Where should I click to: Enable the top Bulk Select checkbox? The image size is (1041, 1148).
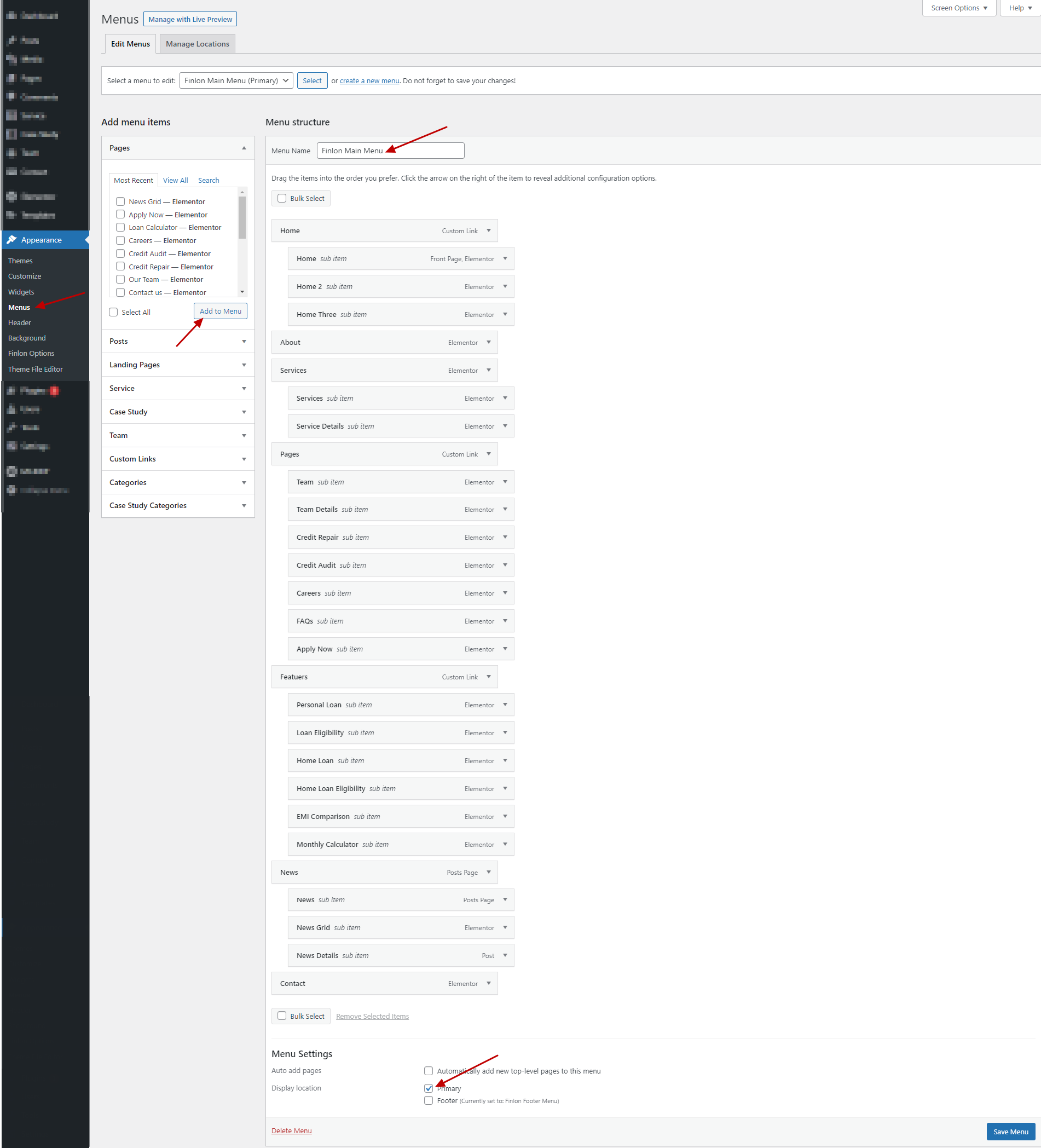[x=282, y=198]
